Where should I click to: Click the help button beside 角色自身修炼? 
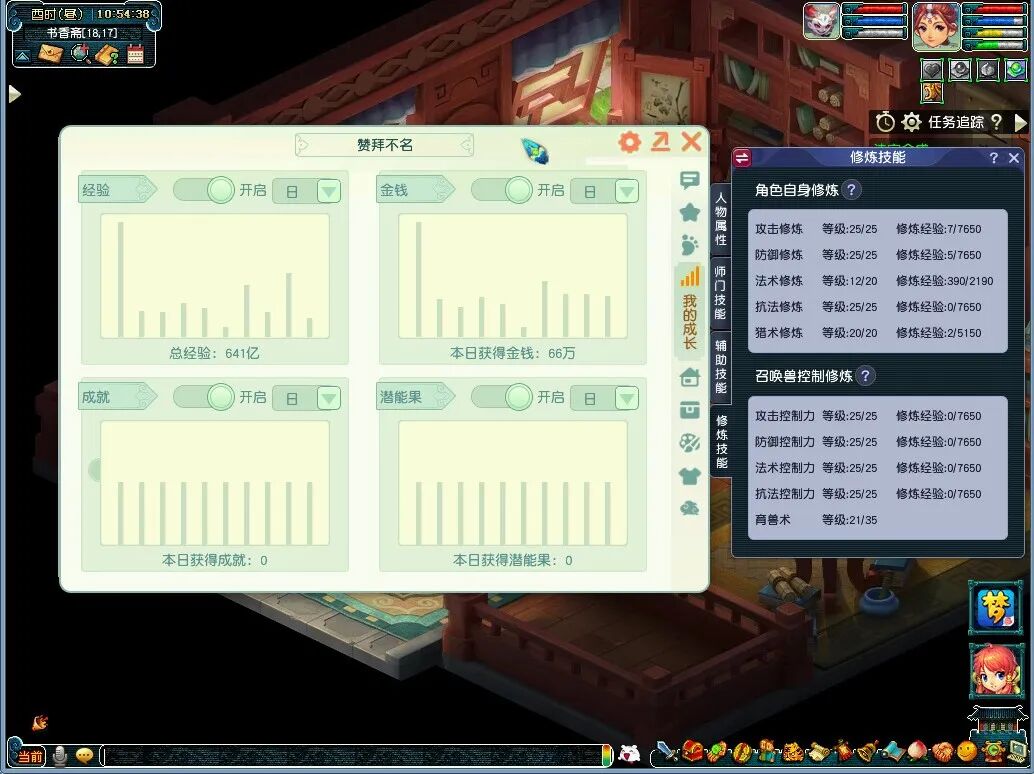(x=851, y=190)
